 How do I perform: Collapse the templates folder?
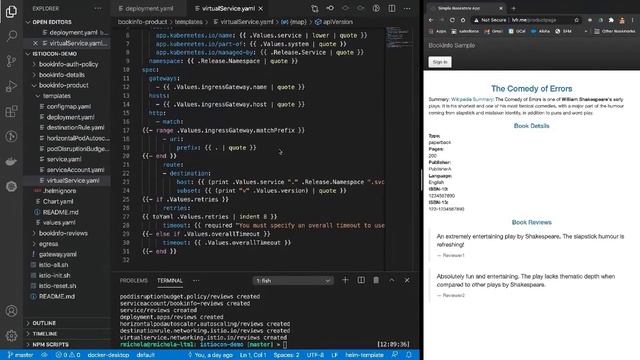(x=57, y=96)
